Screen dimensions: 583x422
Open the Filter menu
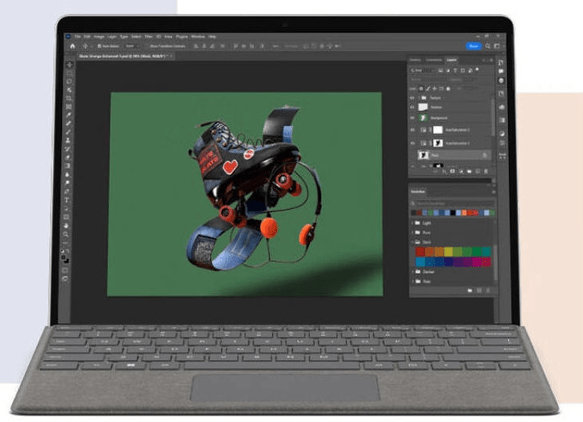148,37
